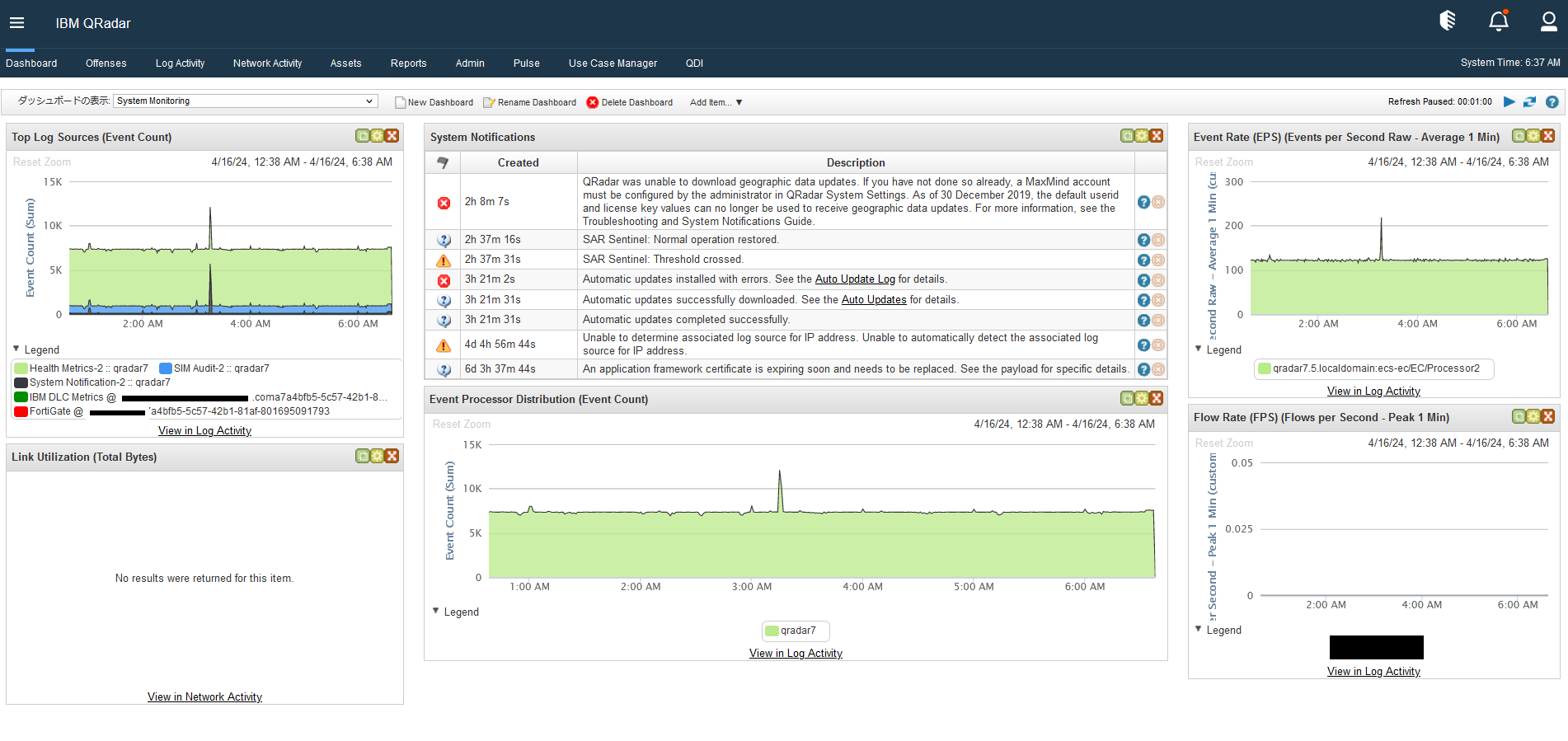The height and width of the screenshot is (741, 1568).
Task: Open the Auto Update Log link
Action: click(x=855, y=279)
